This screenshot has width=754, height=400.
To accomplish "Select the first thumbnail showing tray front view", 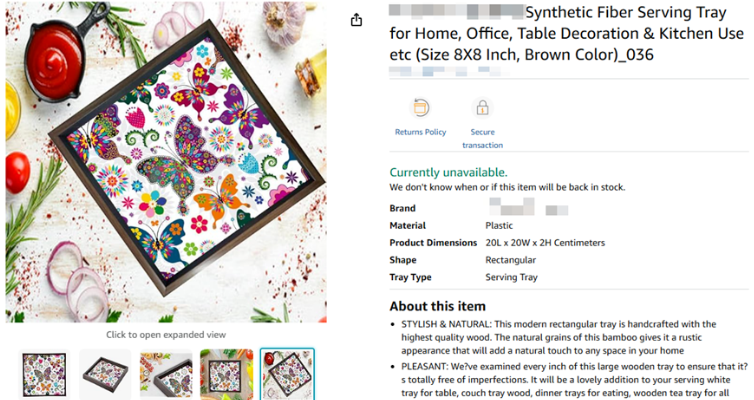I will [x=45, y=374].
